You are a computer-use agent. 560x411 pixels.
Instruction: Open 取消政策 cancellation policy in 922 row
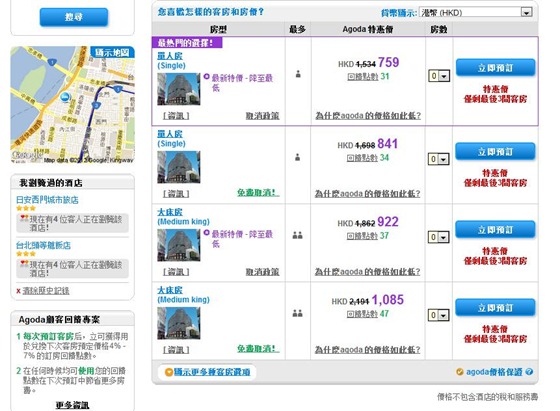[x=262, y=272]
